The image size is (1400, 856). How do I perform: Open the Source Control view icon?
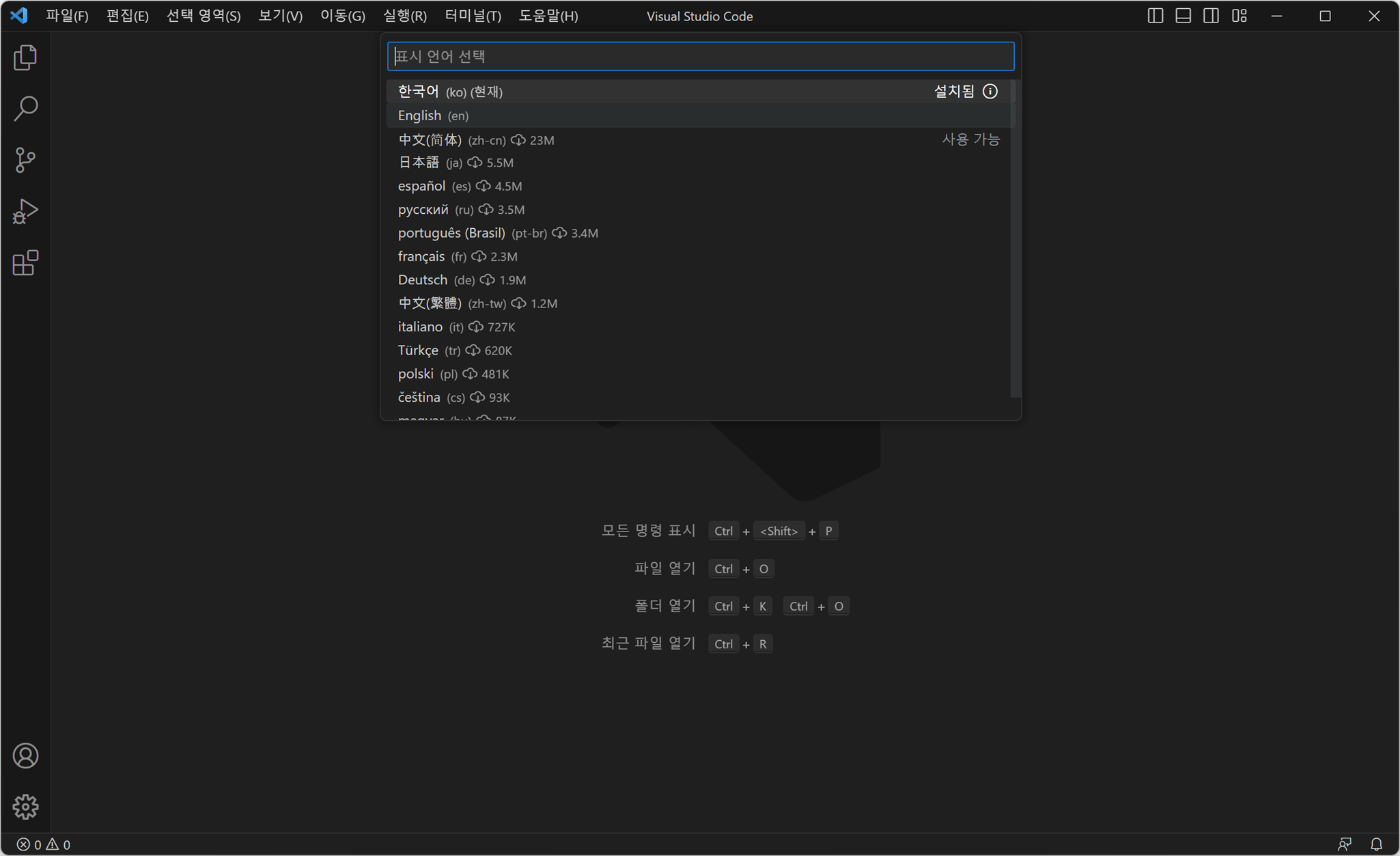tap(25, 160)
